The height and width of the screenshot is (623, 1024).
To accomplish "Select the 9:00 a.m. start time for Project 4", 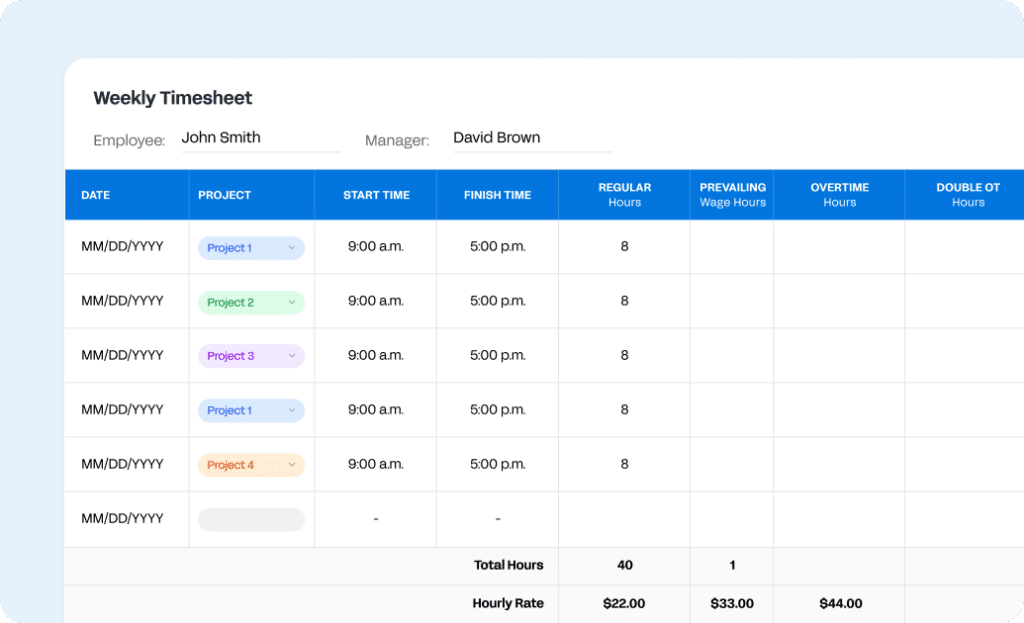I will [376, 464].
